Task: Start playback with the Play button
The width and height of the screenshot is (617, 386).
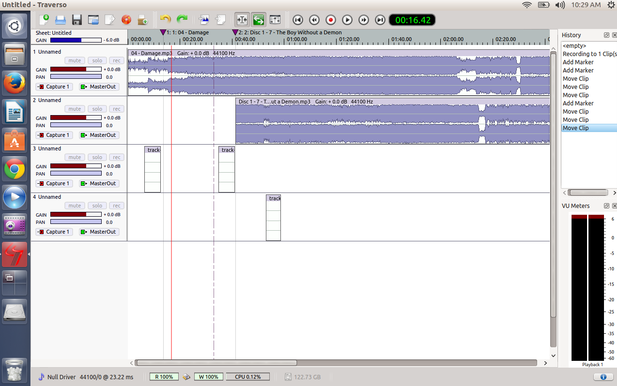Action: point(347,20)
